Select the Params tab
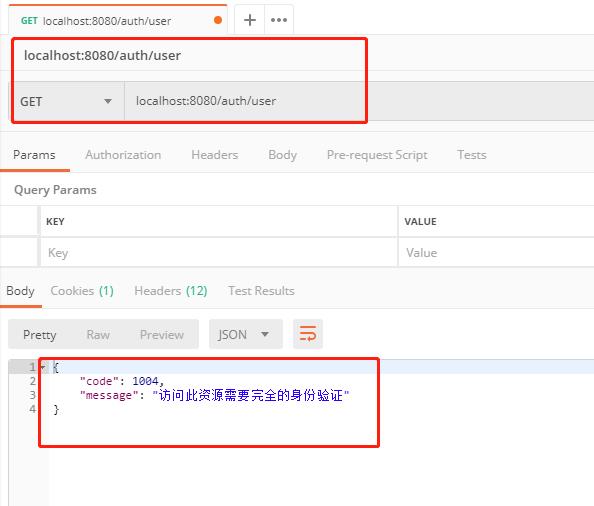Screen dimensions: 594x506 tap(34, 155)
